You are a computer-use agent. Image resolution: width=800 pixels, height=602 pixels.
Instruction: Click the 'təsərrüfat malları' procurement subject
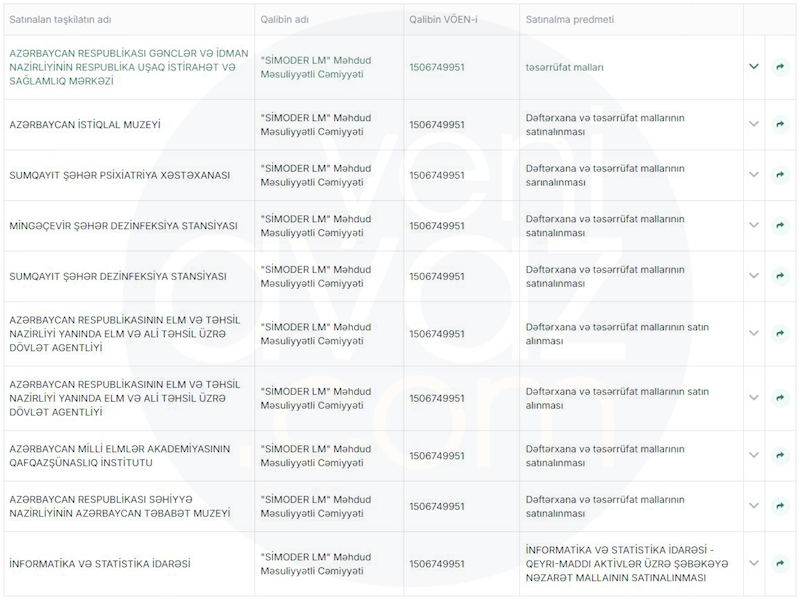click(x=564, y=67)
